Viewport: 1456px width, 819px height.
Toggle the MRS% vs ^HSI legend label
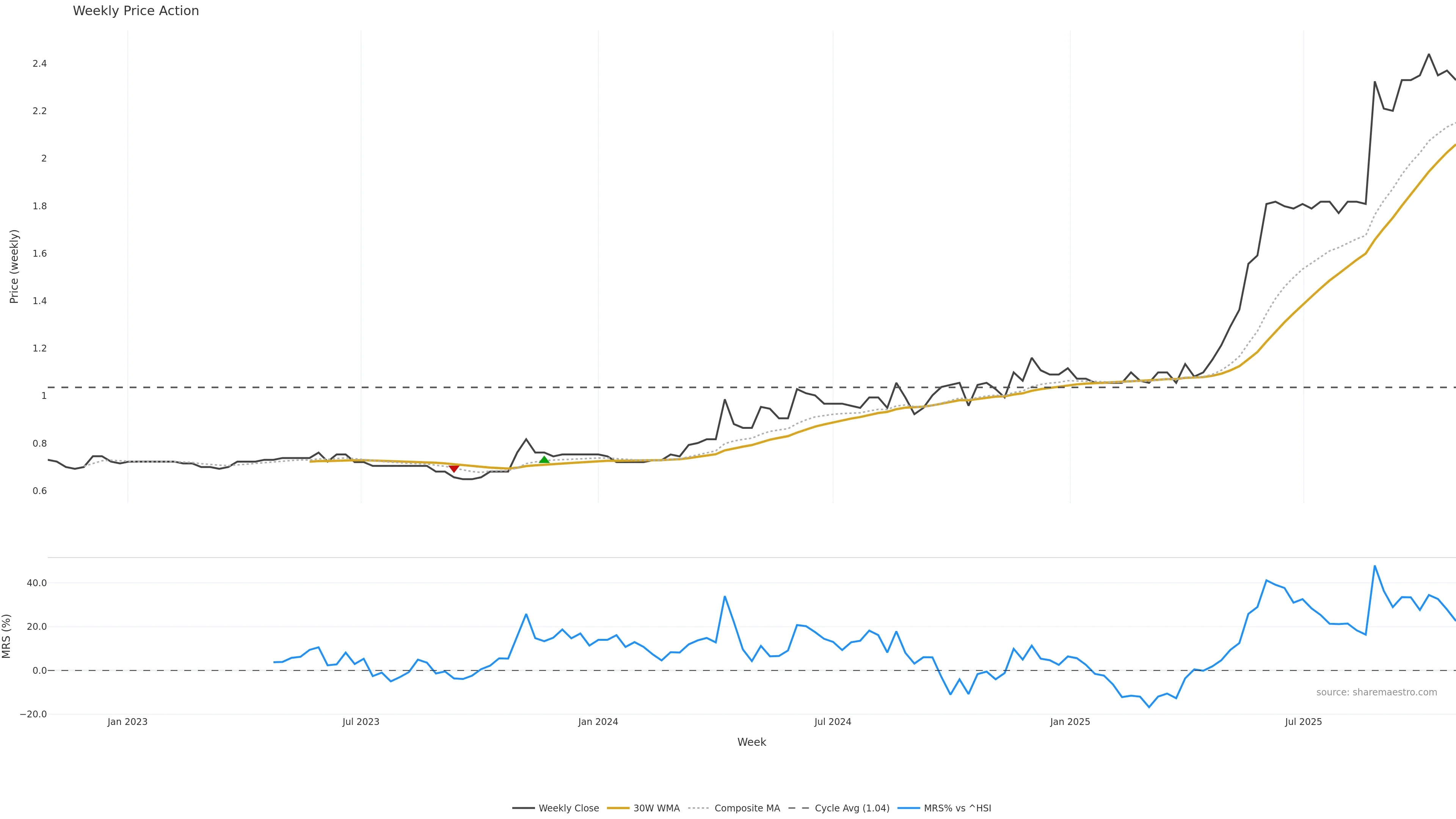point(957,808)
